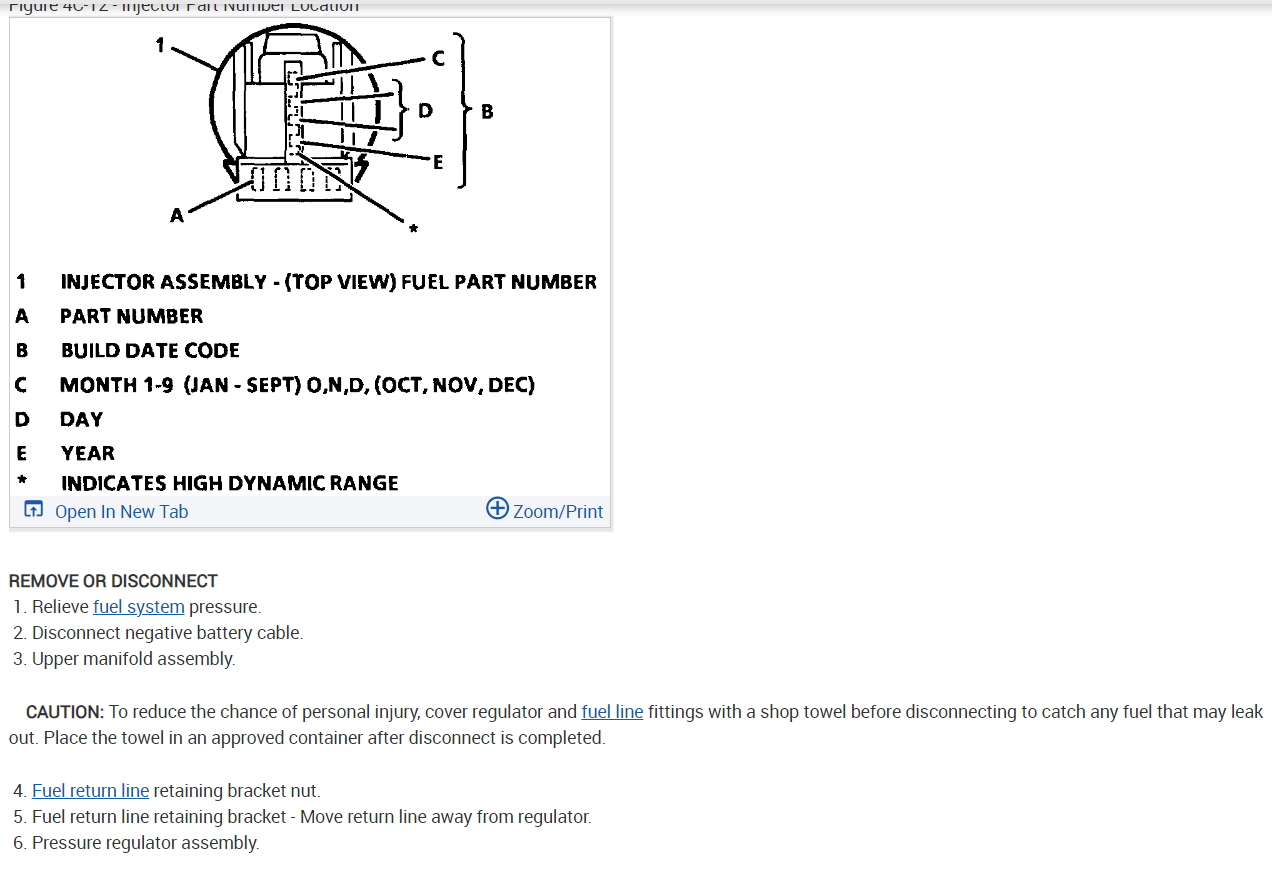Click the Open In New Tab icon
The width and height of the screenshot is (1272, 874).
pyautogui.click(x=33, y=510)
